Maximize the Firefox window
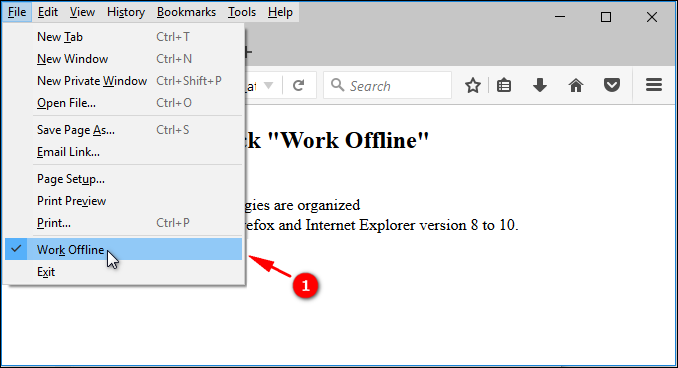The height and width of the screenshot is (368, 678). tap(606, 17)
